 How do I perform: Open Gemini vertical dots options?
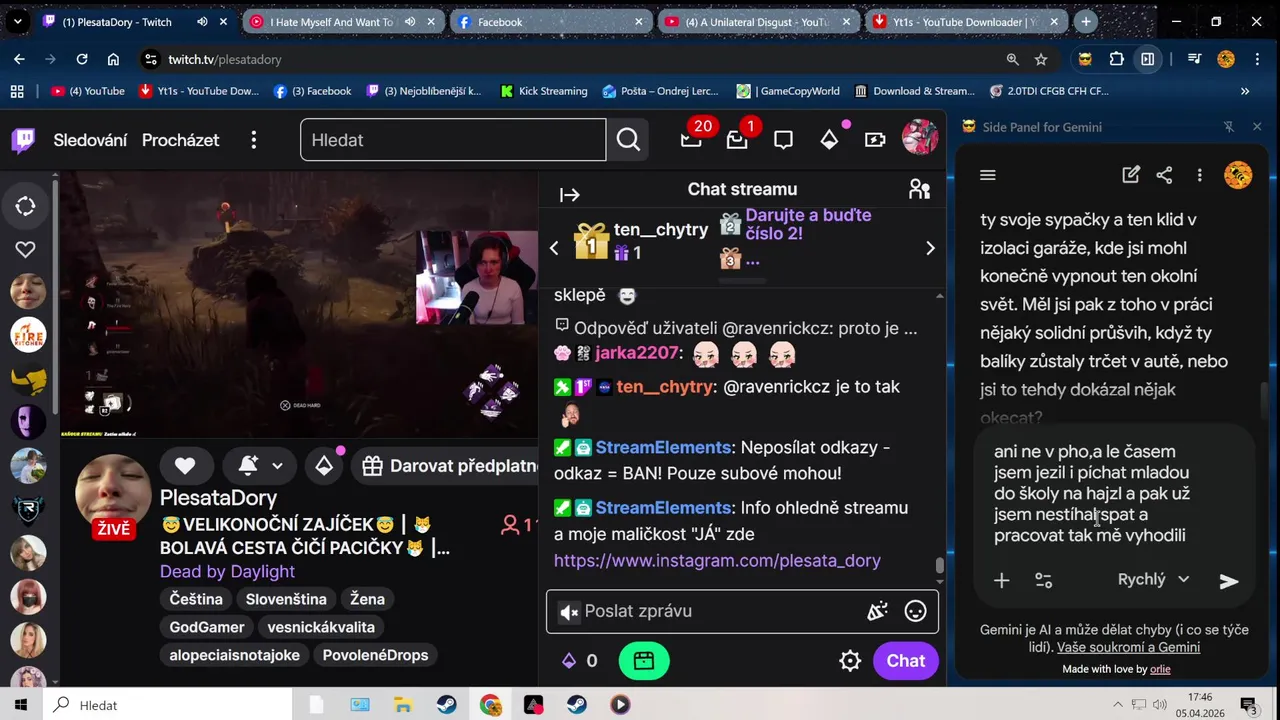[x=1199, y=175]
